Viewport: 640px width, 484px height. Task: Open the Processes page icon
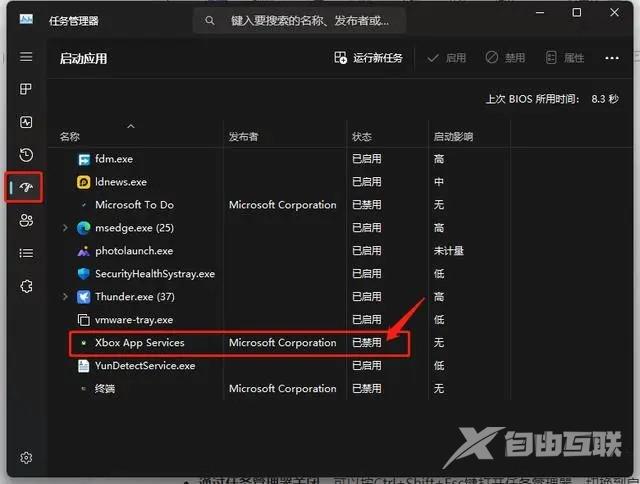tap(26, 89)
